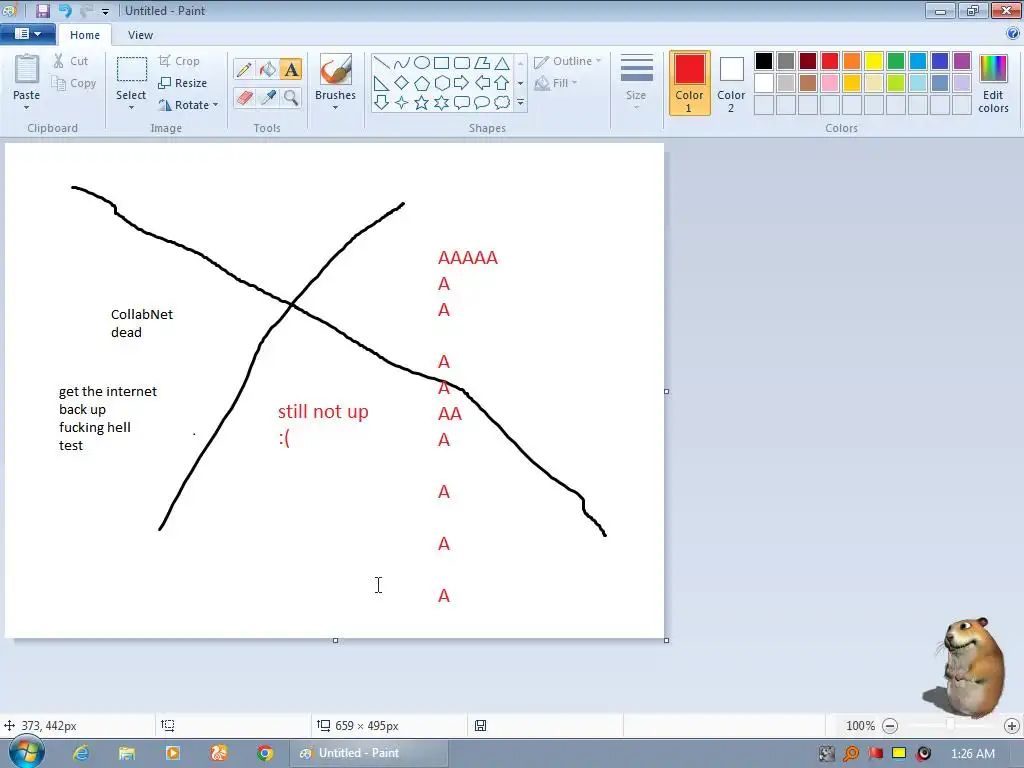Choose the Up arrow shape

tap(502, 83)
